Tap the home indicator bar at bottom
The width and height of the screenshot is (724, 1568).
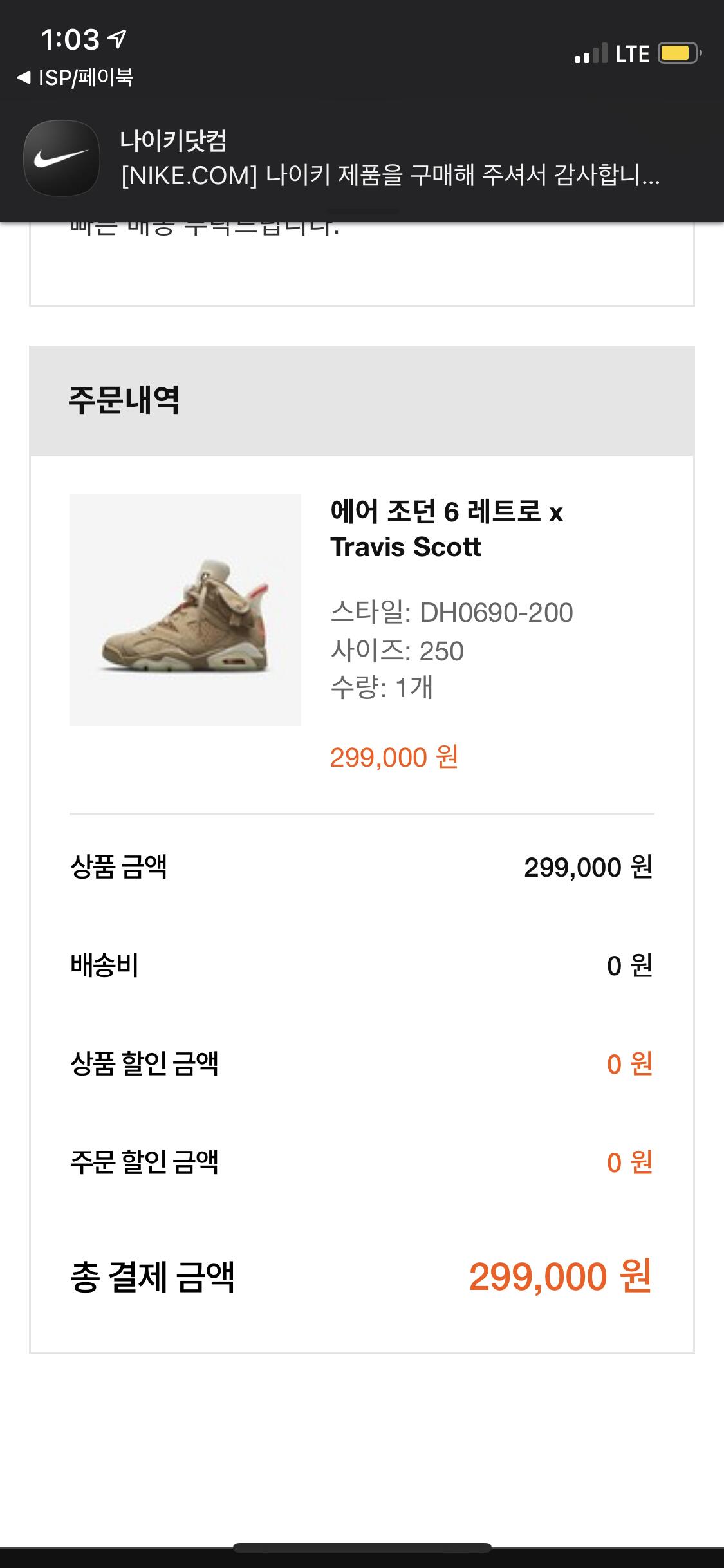click(362, 1547)
